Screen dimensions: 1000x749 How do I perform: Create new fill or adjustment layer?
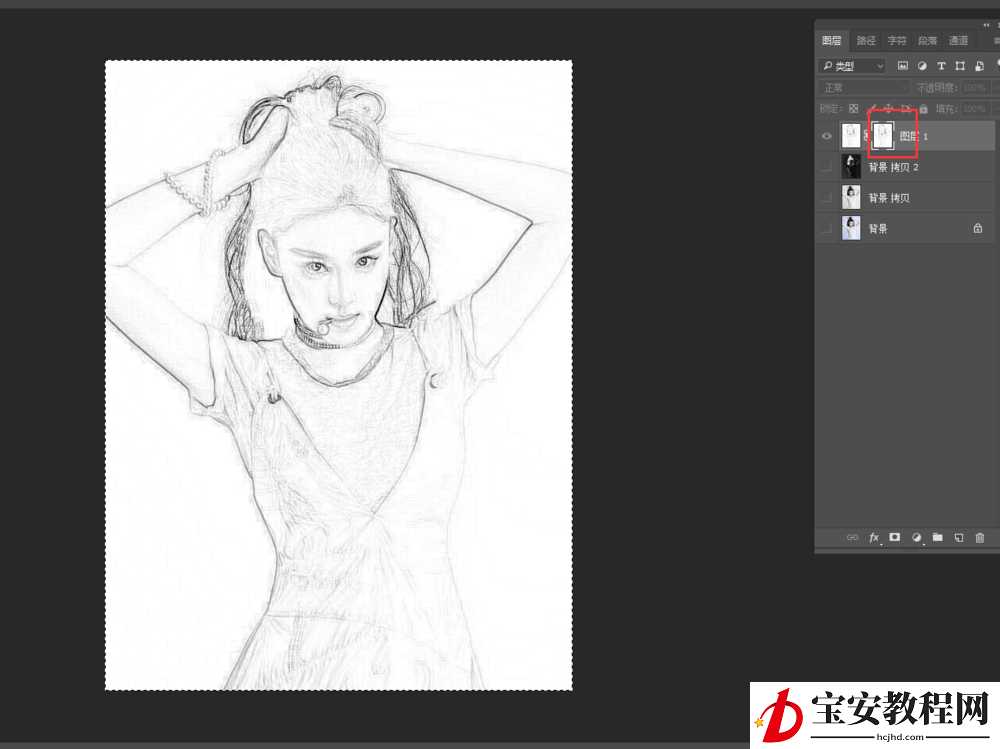916,537
